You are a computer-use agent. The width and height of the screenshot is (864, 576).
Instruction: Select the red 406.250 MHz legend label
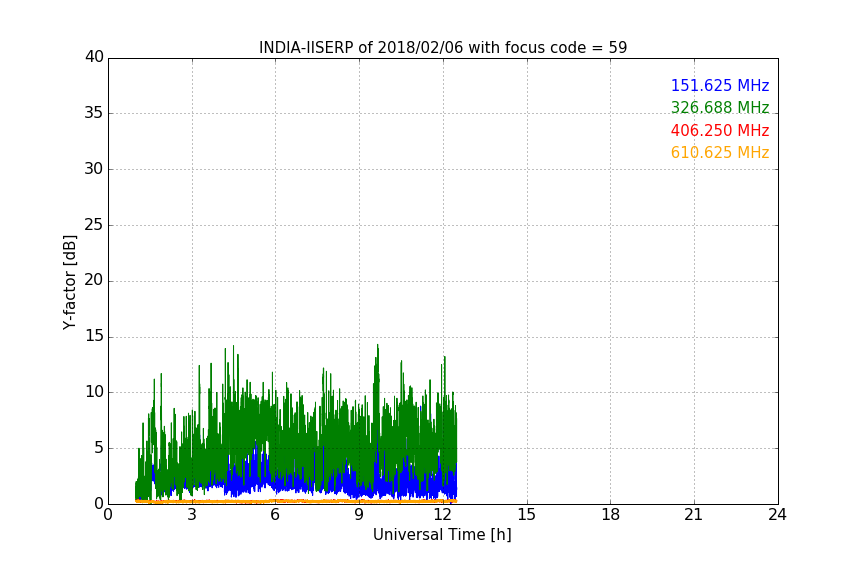point(720,131)
